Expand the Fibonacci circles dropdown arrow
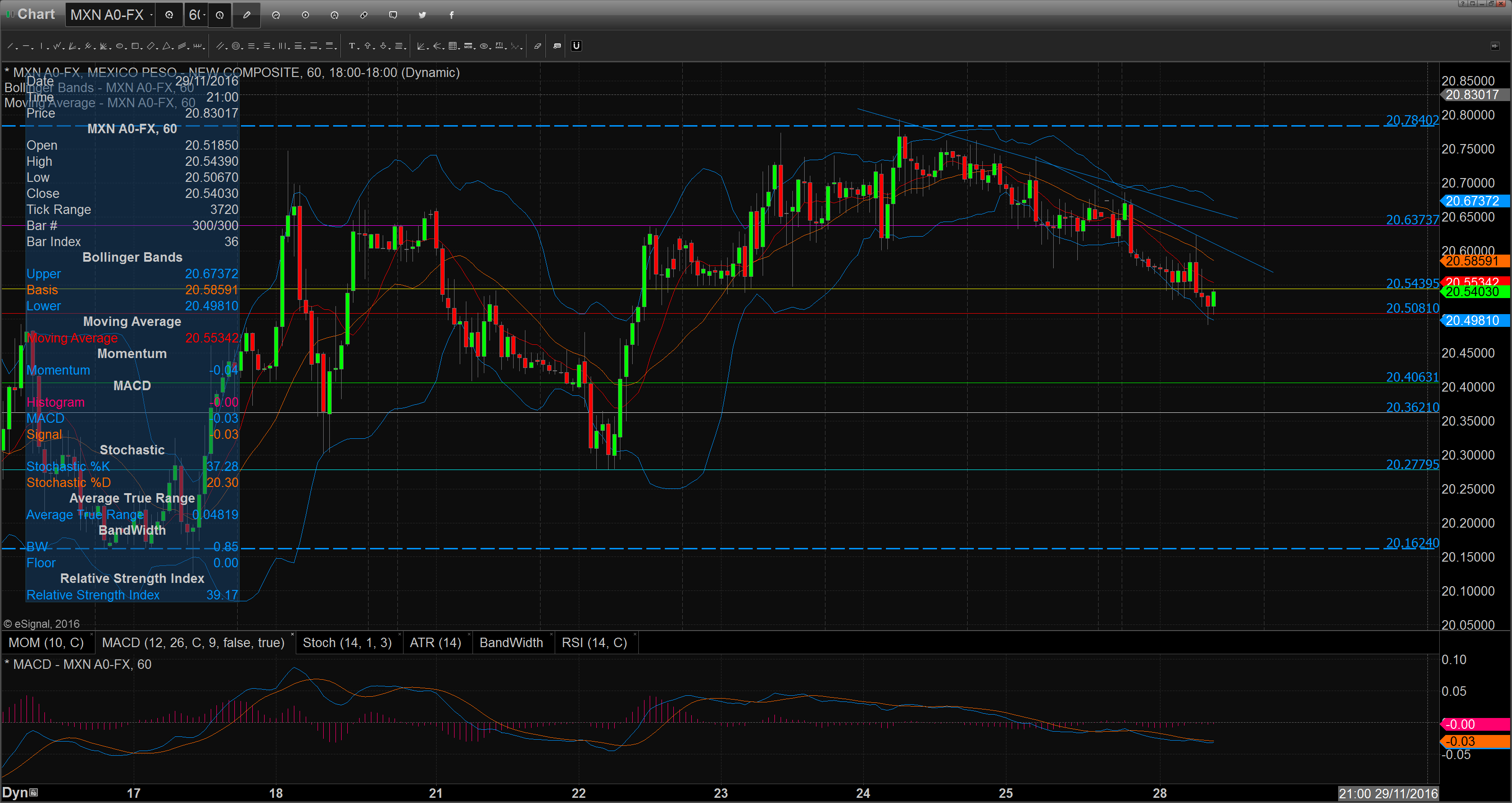 (x=242, y=49)
